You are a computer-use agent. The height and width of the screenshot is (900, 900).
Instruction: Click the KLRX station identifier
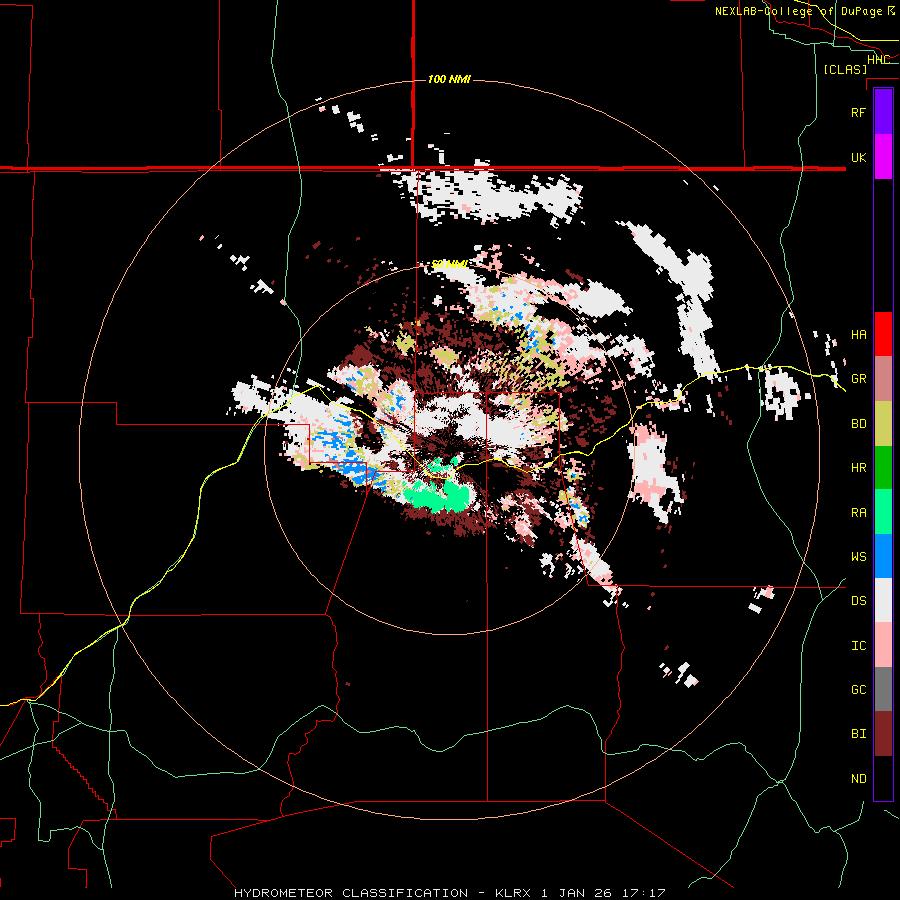tap(513, 893)
